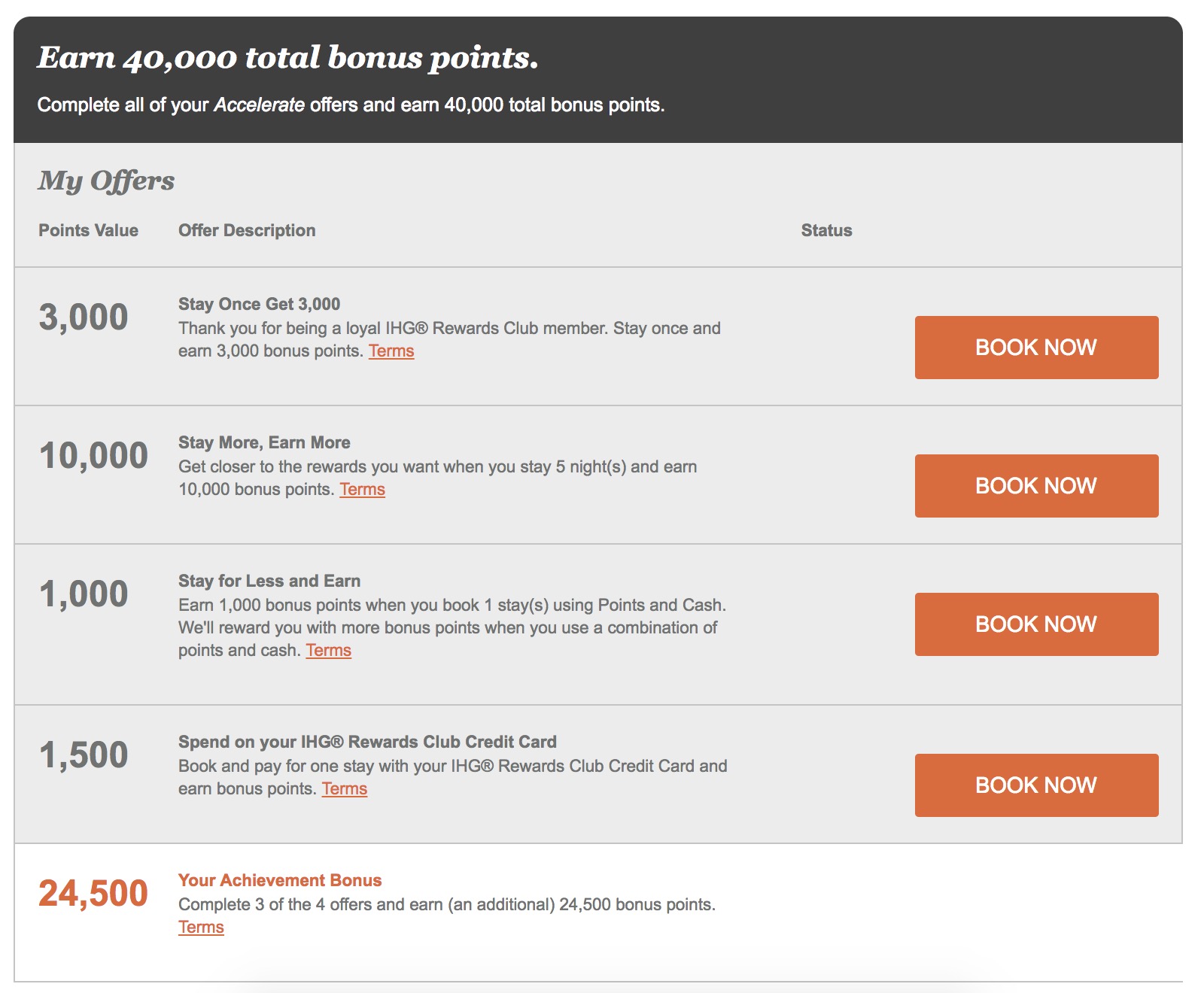Open Terms under Your Achievement Bonus
This screenshot has height=993, width=1204.
(x=201, y=928)
